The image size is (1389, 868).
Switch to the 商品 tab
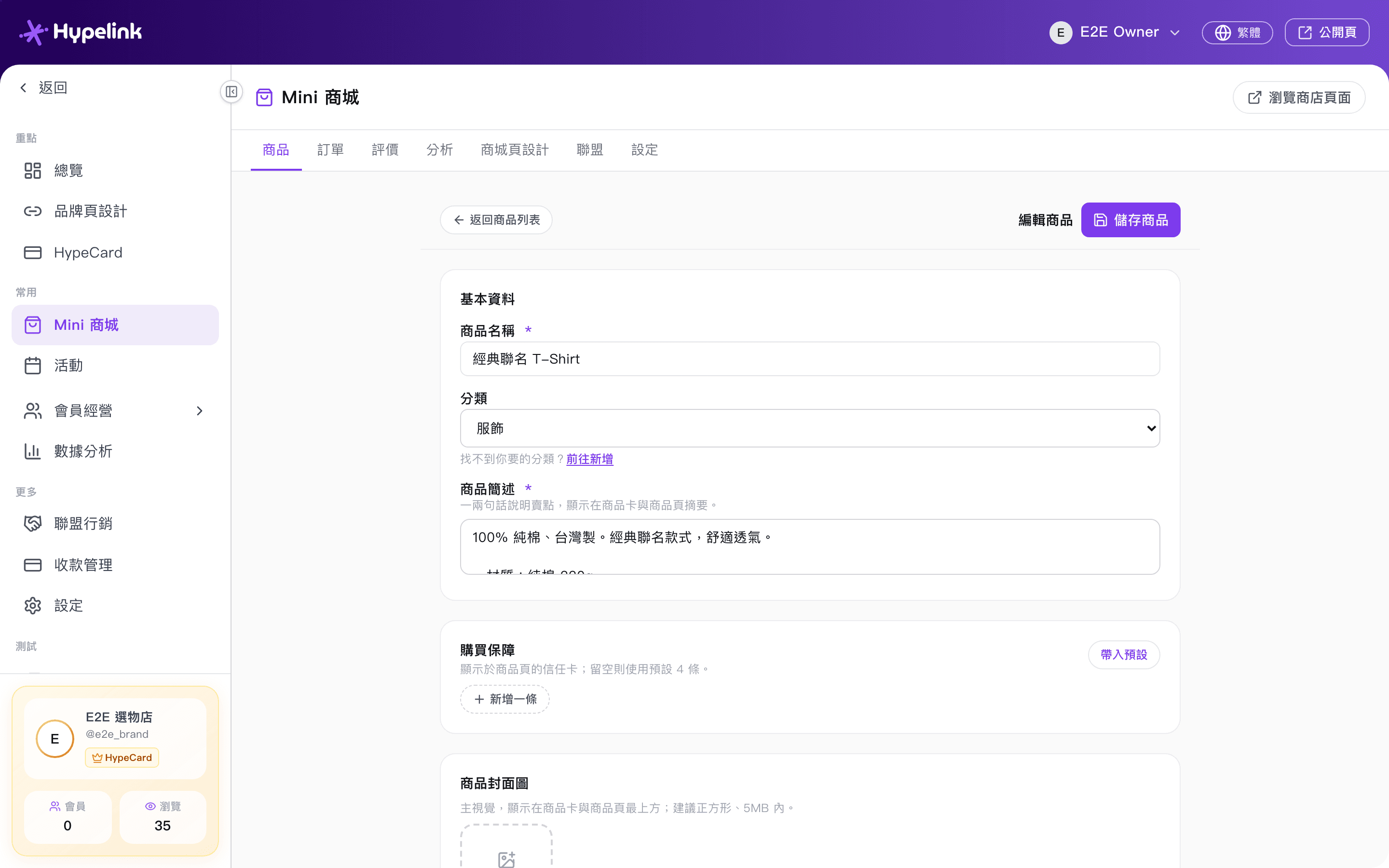[x=276, y=150]
